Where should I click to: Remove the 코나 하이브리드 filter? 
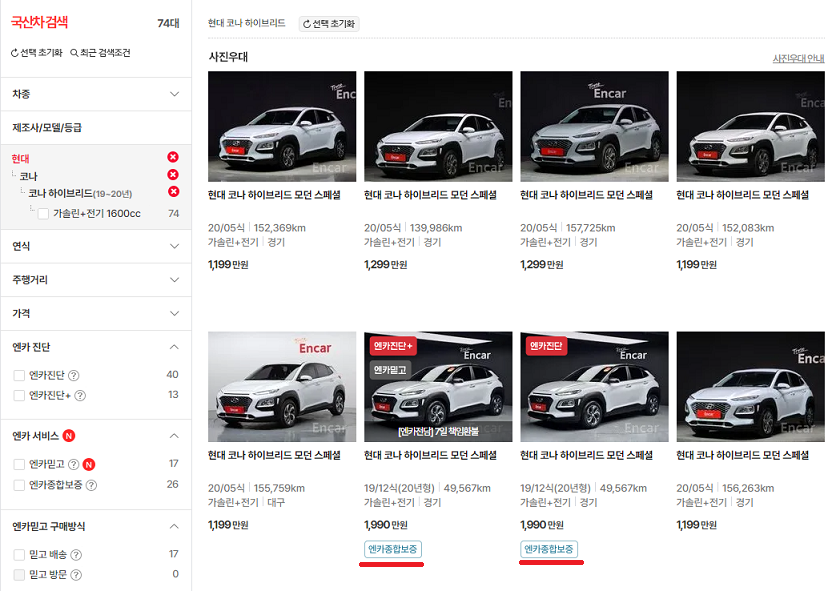[x=174, y=192]
